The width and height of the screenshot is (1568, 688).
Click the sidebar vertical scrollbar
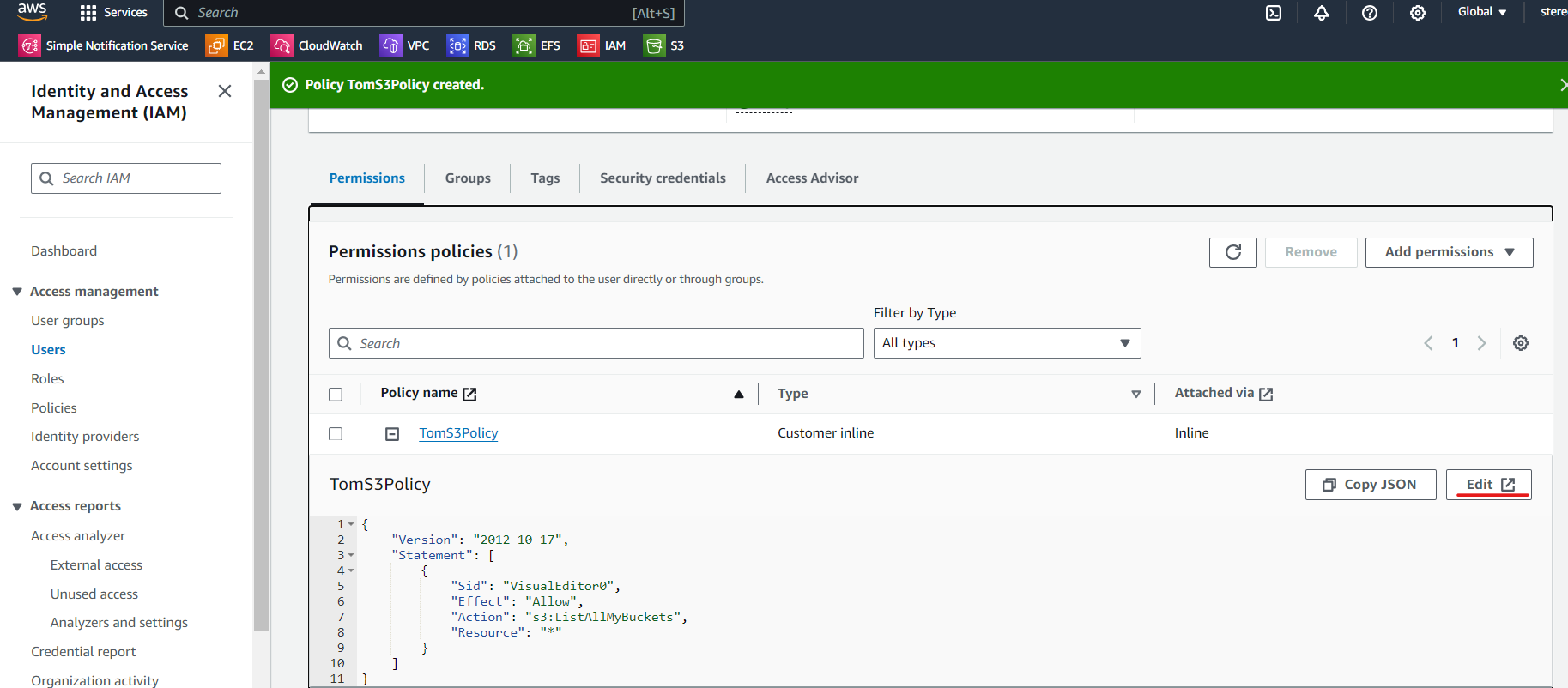[x=261, y=356]
